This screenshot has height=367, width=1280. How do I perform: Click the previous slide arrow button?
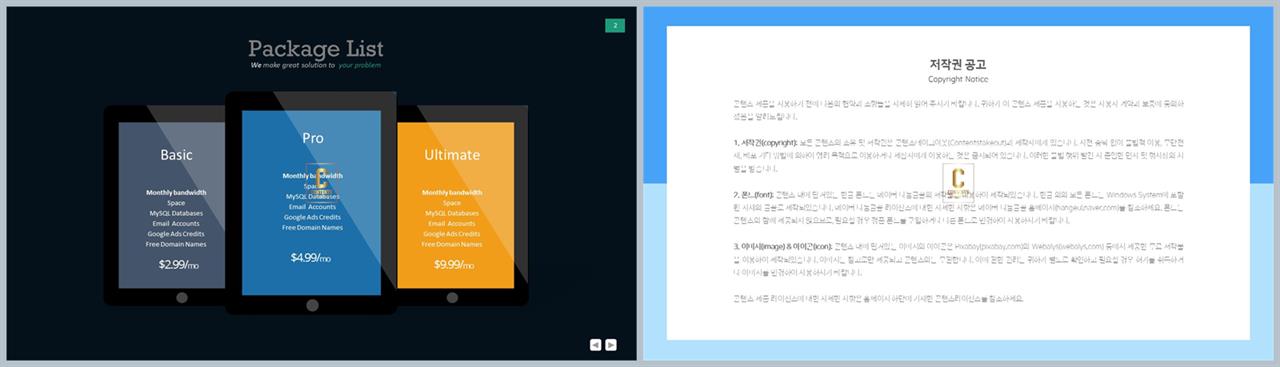pos(595,344)
